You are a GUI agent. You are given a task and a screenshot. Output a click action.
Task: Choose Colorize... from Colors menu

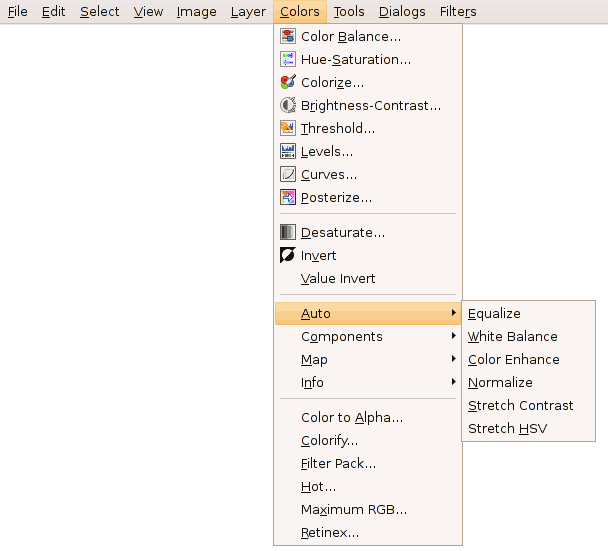coord(368,82)
